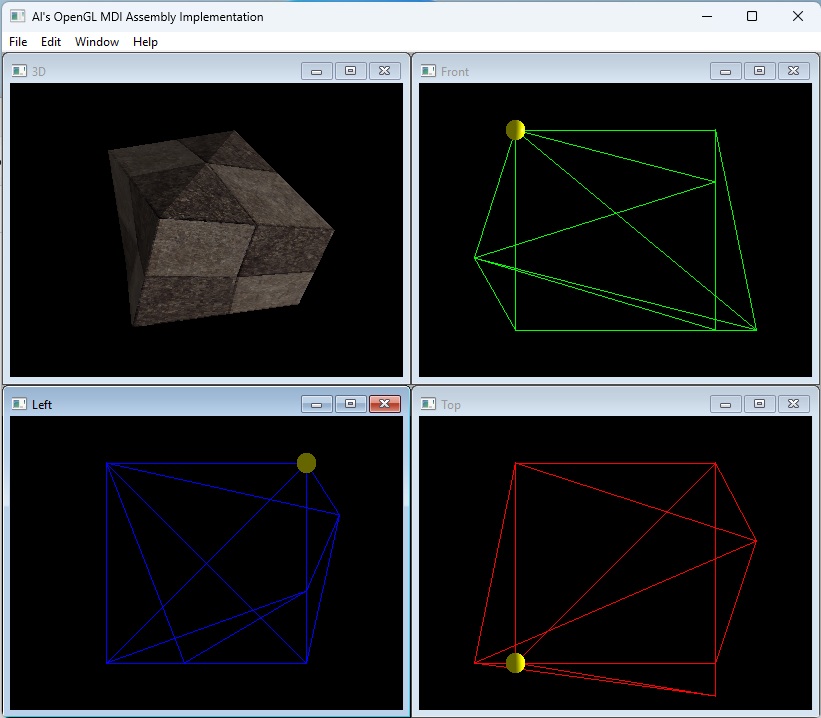This screenshot has height=718, width=821.
Task: Open the Window menu
Action: (97, 42)
